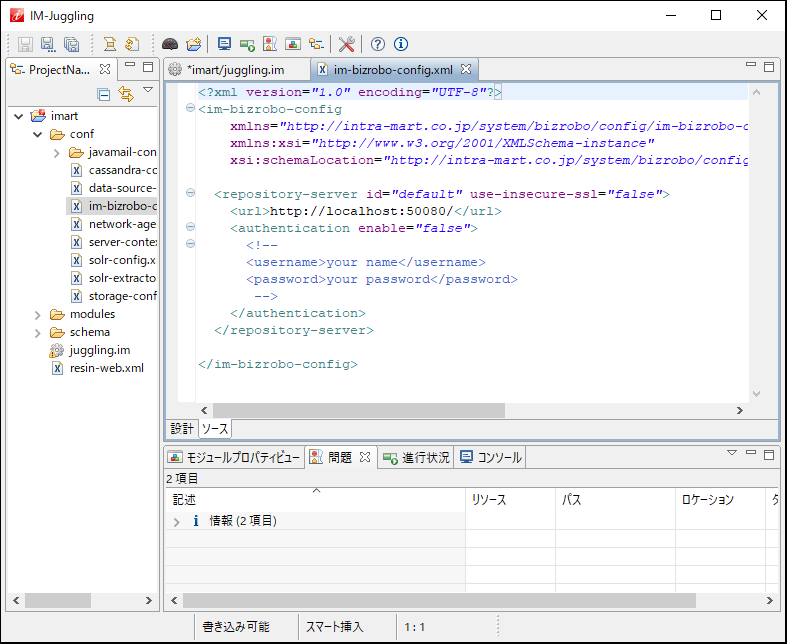
Task: Collapse all in ProjectNavigator panel
Action: (103, 94)
